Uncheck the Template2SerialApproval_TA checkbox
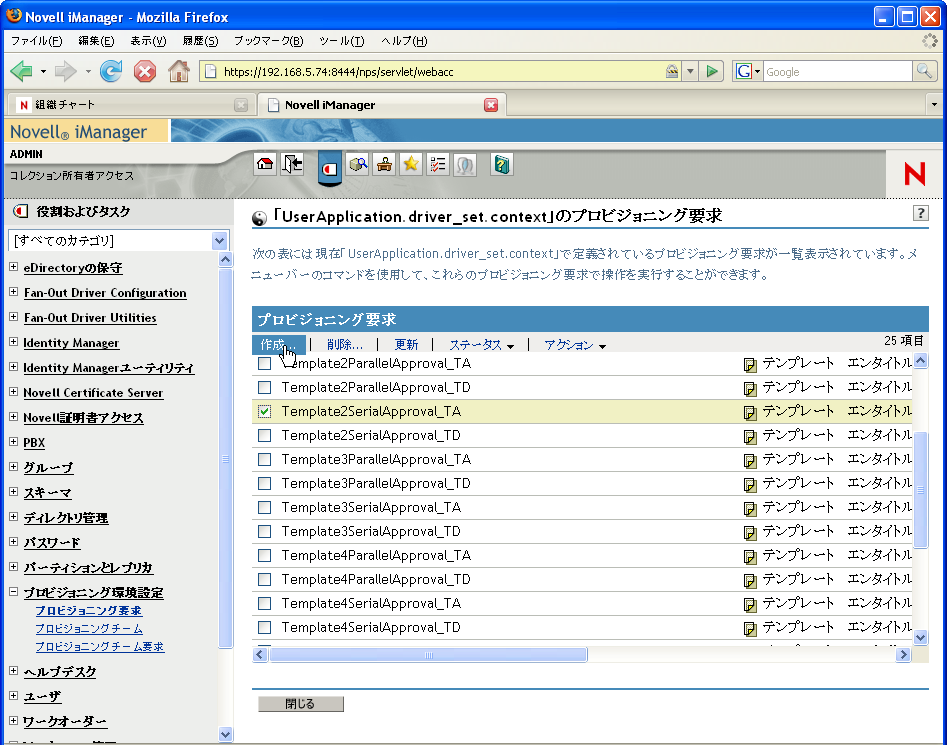This screenshot has height=745, width=947. 265,412
